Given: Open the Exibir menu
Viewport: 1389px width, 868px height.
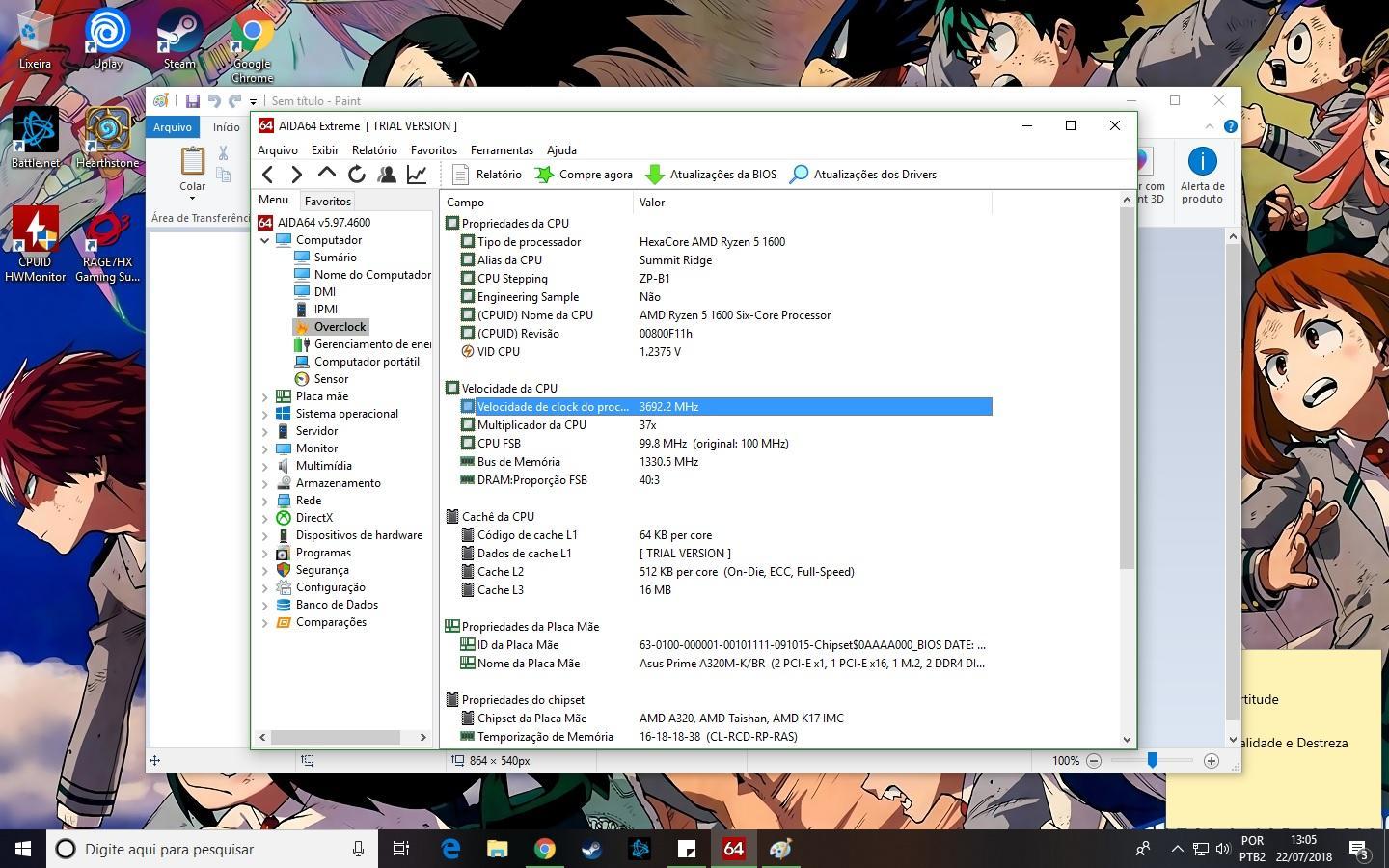Looking at the screenshot, I should tap(325, 150).
